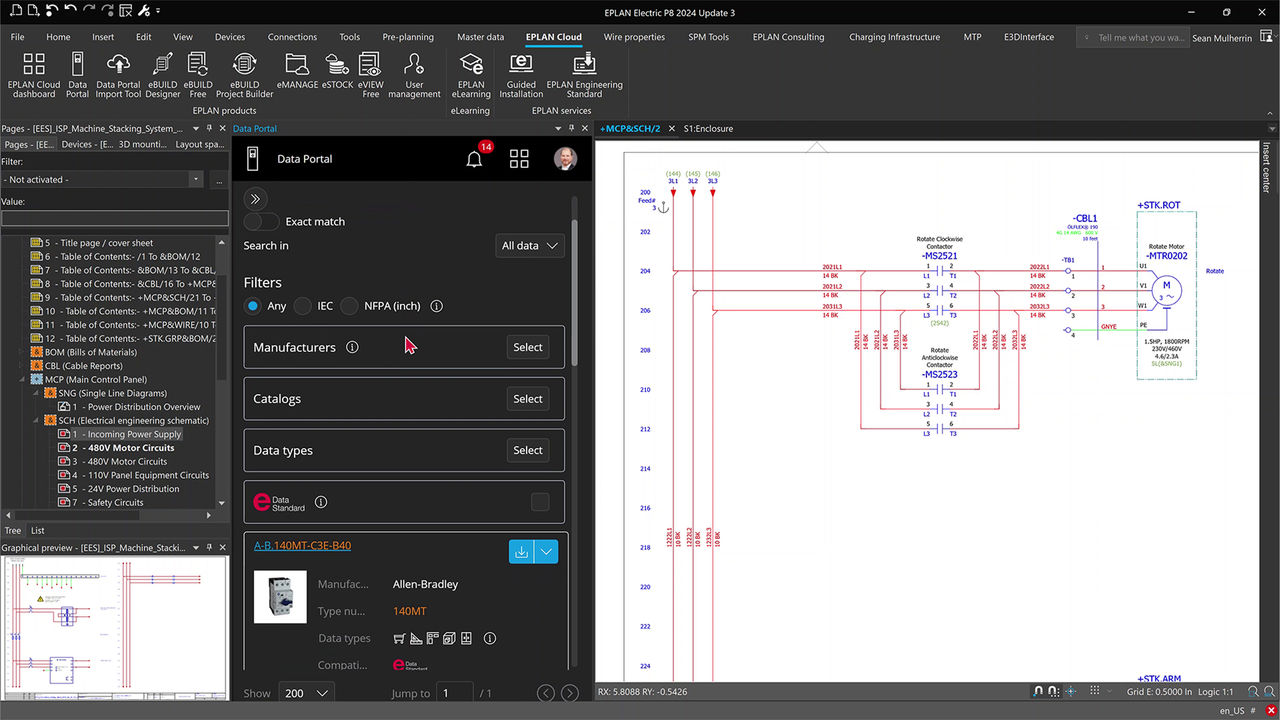The image size is (1280, 720).
Task: Open the Show zoom level dropdown
Action: (305, 692)
